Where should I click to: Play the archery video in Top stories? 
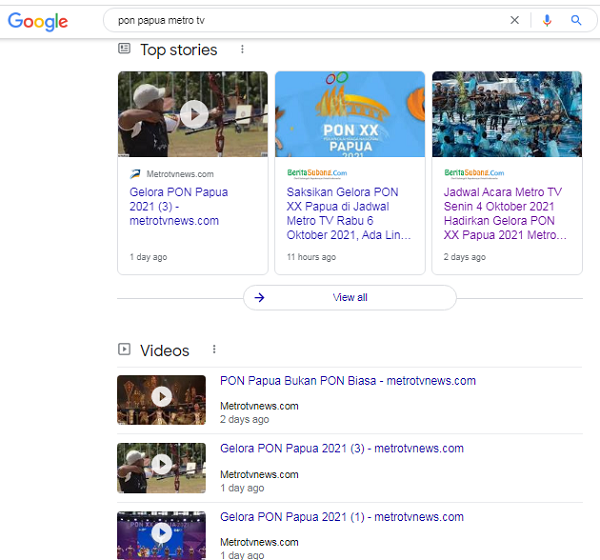click(193, 114)
